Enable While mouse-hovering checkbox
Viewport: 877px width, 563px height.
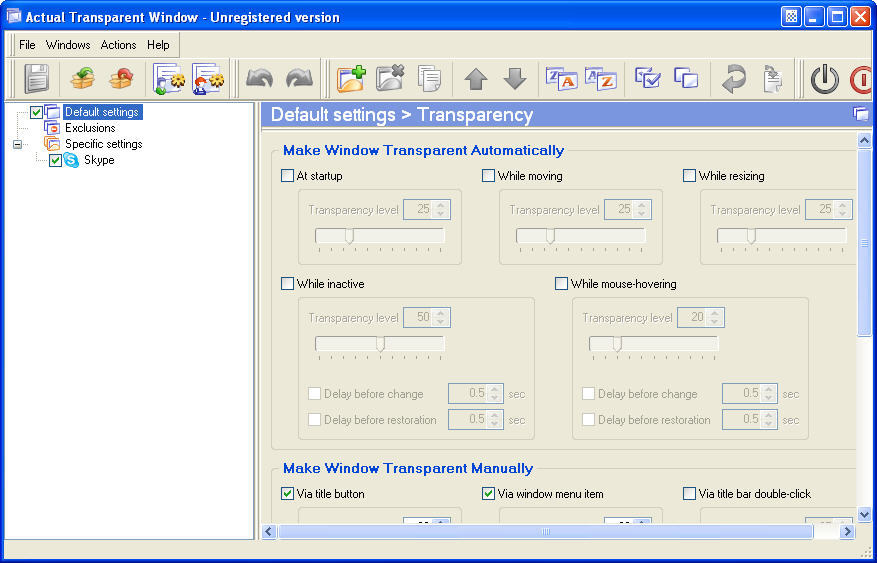point(561,284)
